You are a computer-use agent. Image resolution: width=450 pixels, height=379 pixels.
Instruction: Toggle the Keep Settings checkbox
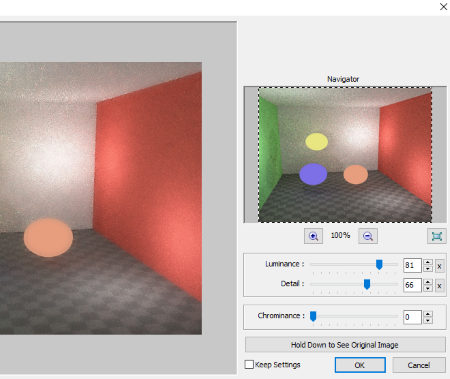pyautogui.click(x=249, y=364)
